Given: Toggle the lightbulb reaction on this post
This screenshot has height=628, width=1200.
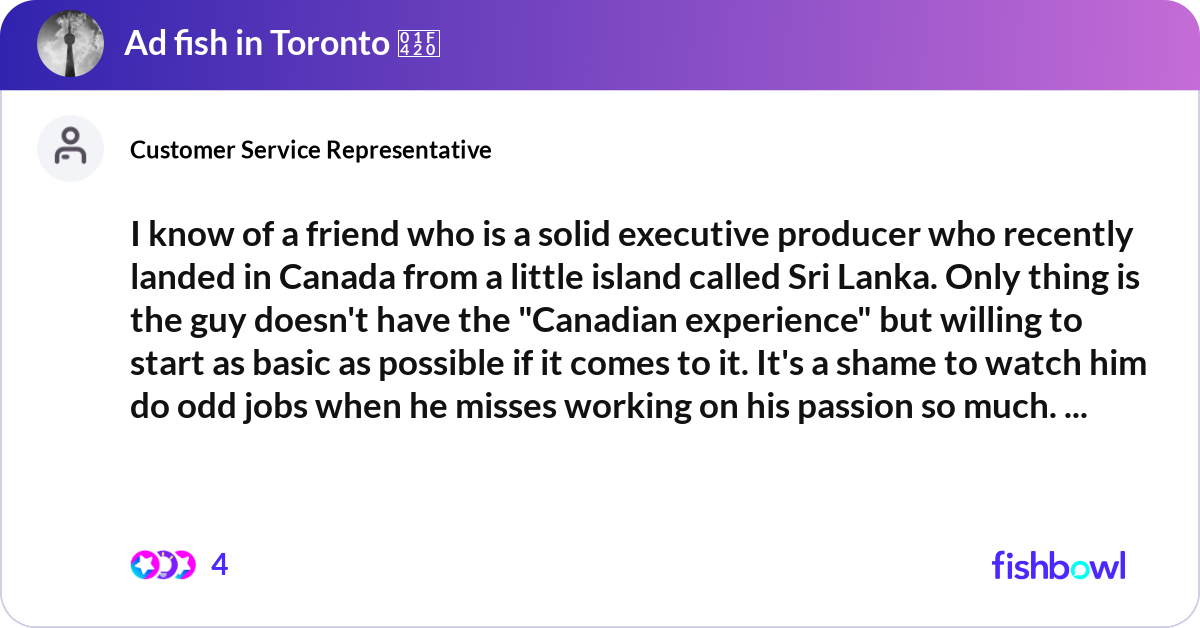Looking at the screenshot, I should click(165, 565).
